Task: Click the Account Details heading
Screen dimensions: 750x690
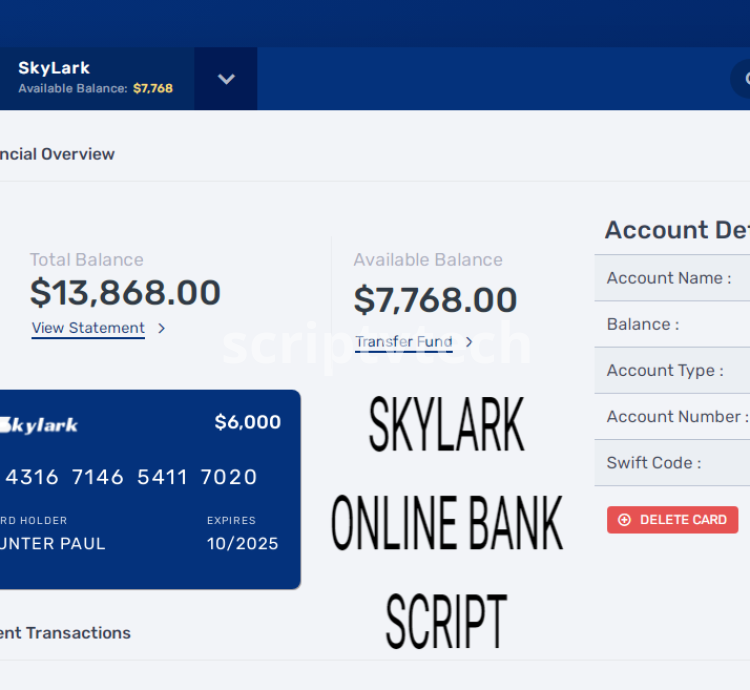Action: coord(677,230)
